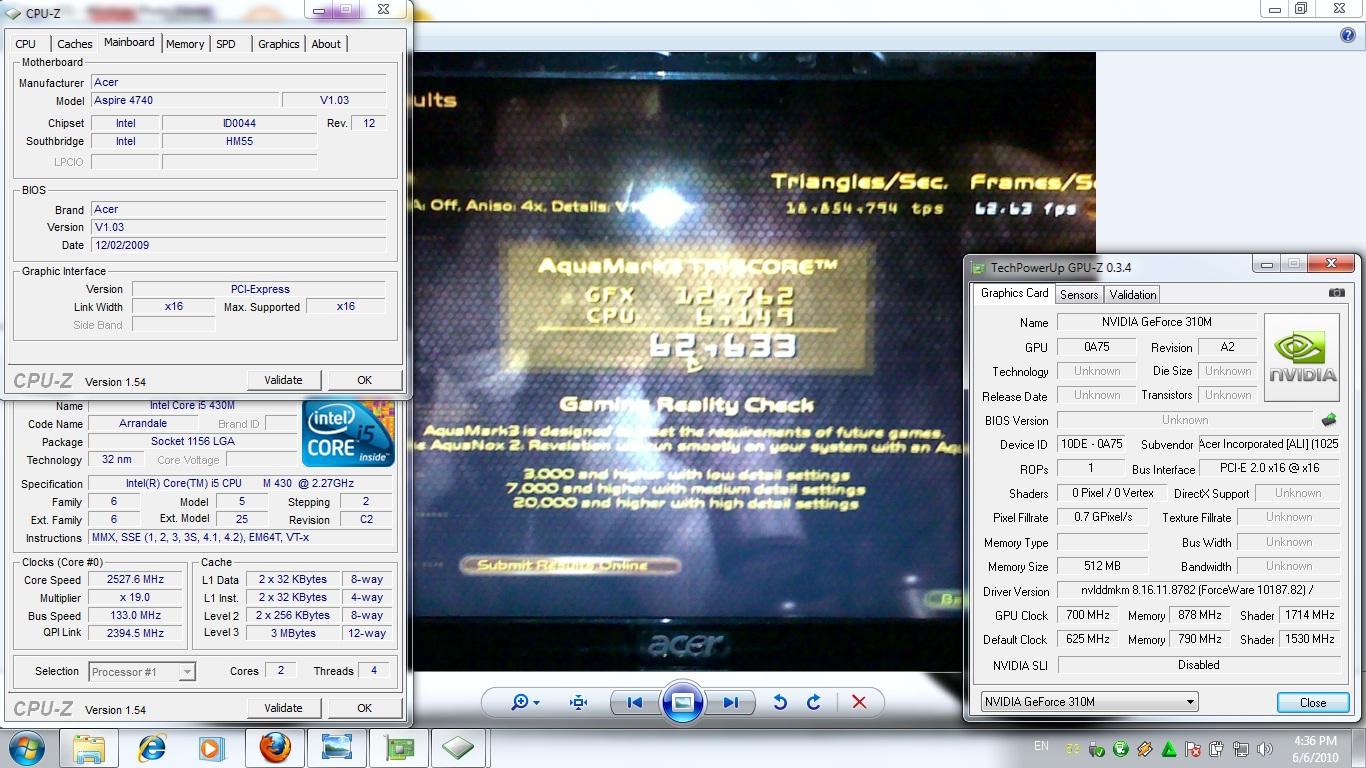Screen dimensions: 1366x768
Task: Click the Show desktop strip in taskbar
Action: [1359, 748]
